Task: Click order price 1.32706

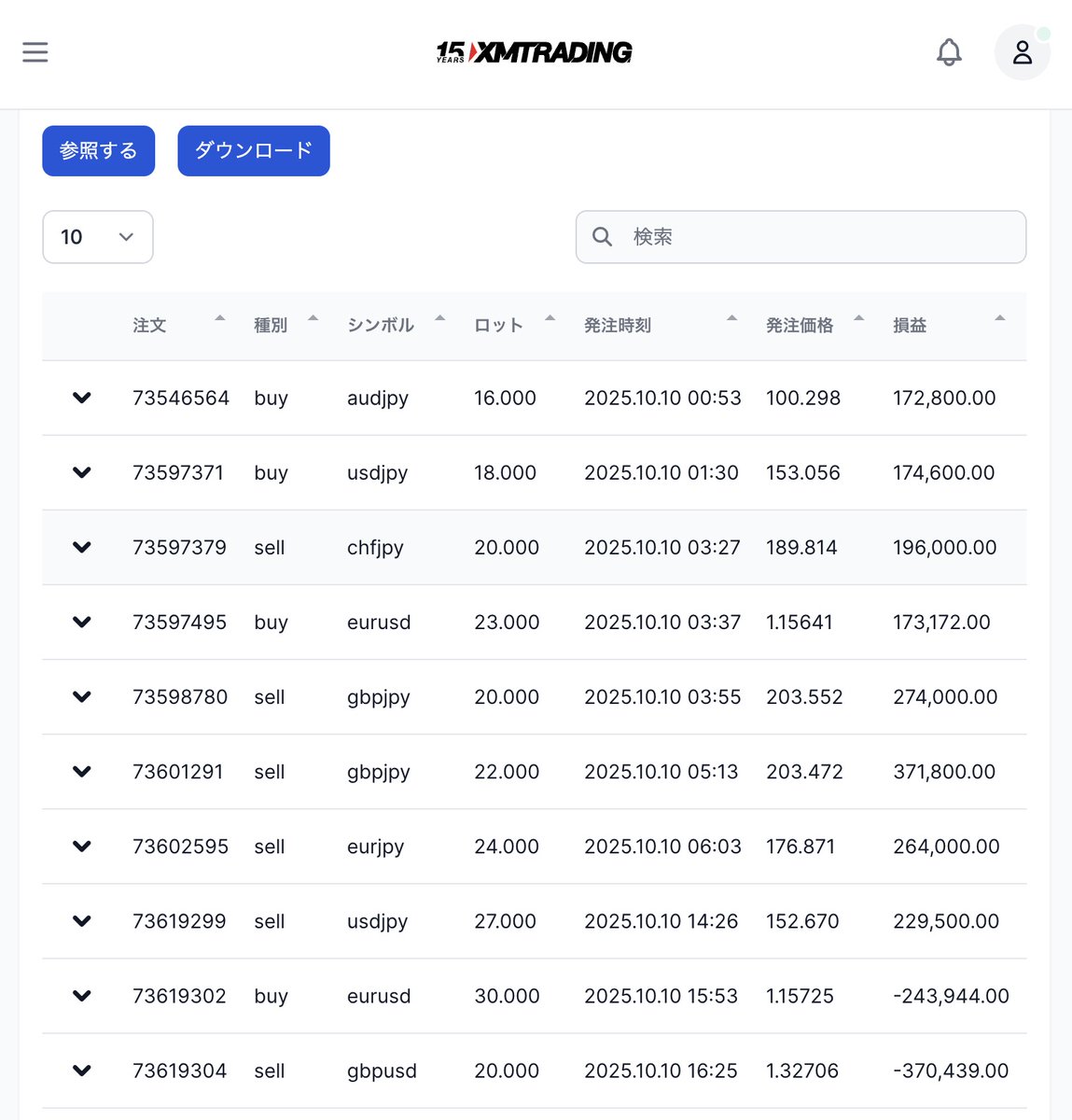Action: pos(802,1071)
